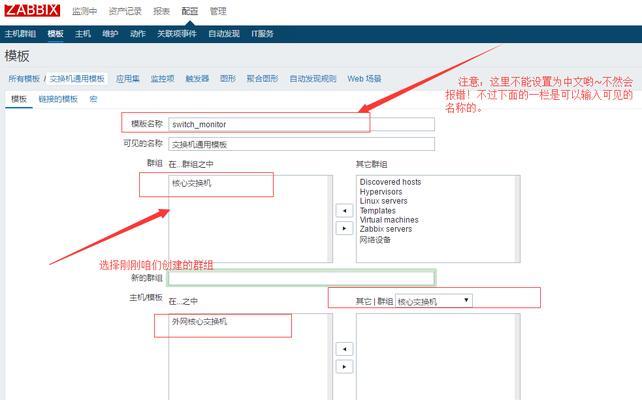Switch to the 链接的模板 tab
642x400 pixels.
(58, 99)
